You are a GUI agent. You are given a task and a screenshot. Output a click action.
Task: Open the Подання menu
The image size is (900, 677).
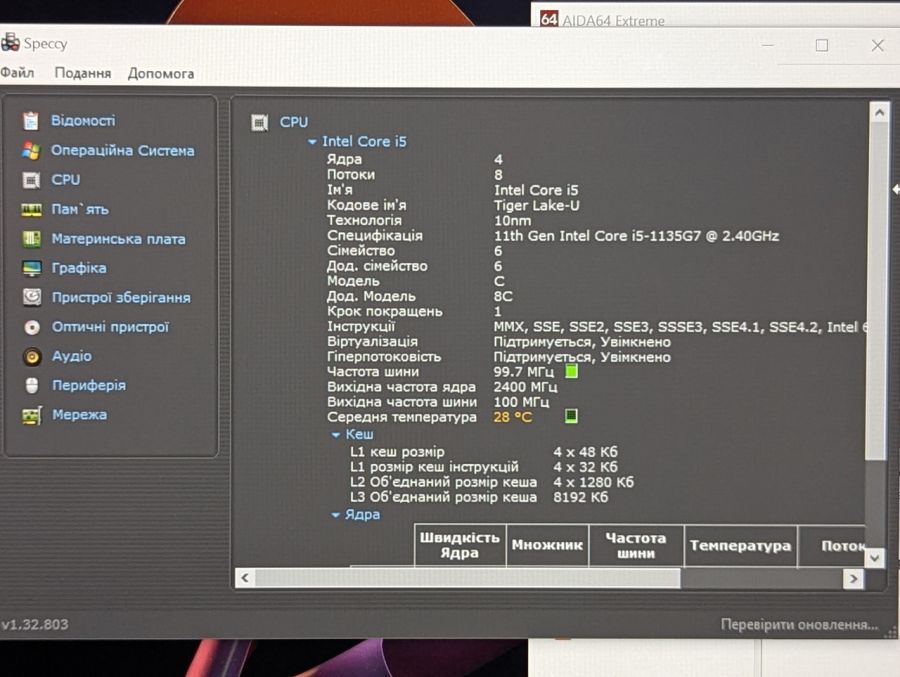click(83, 73)
